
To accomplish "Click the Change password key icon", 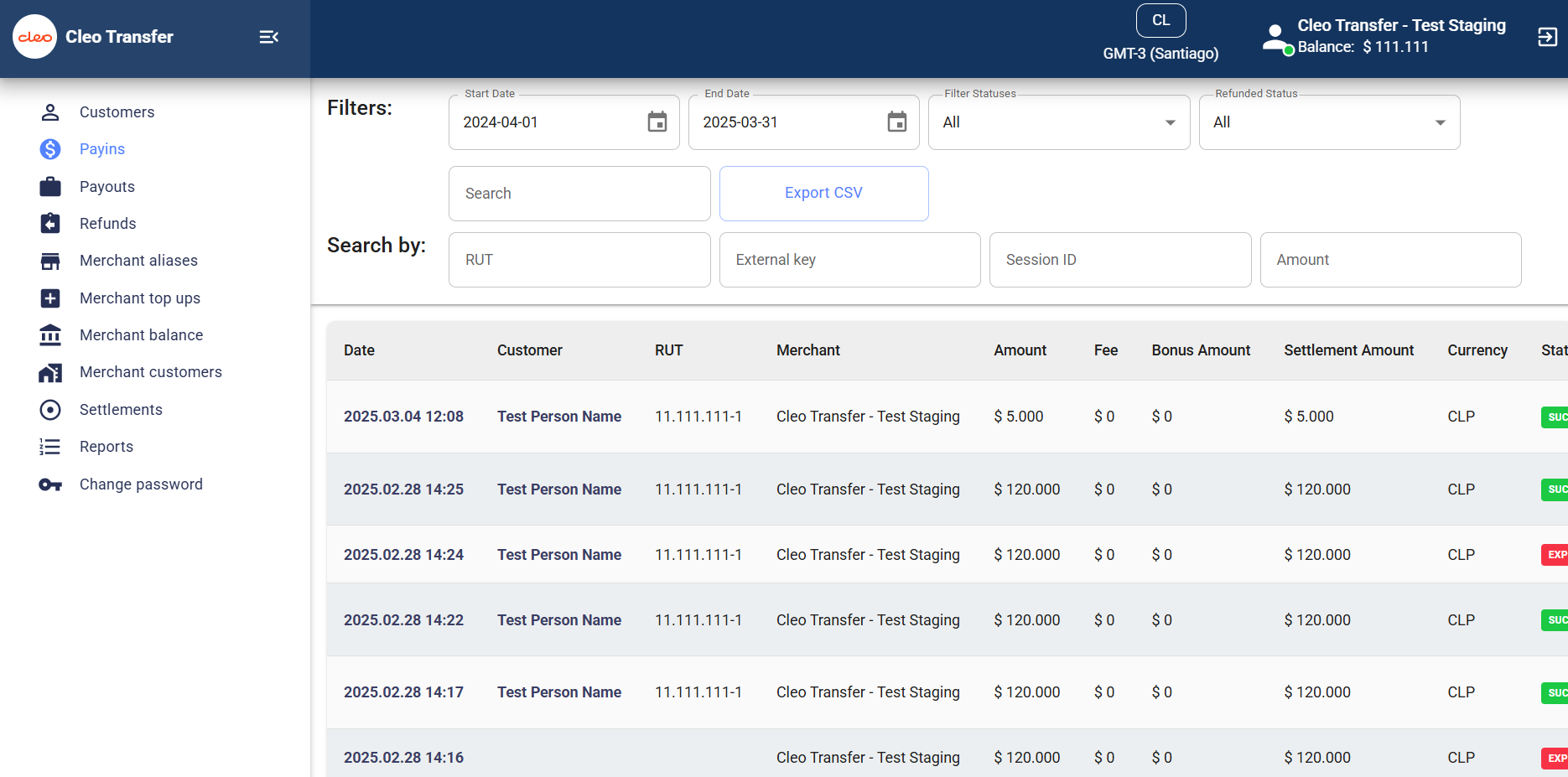I will [x=50, y=484].
